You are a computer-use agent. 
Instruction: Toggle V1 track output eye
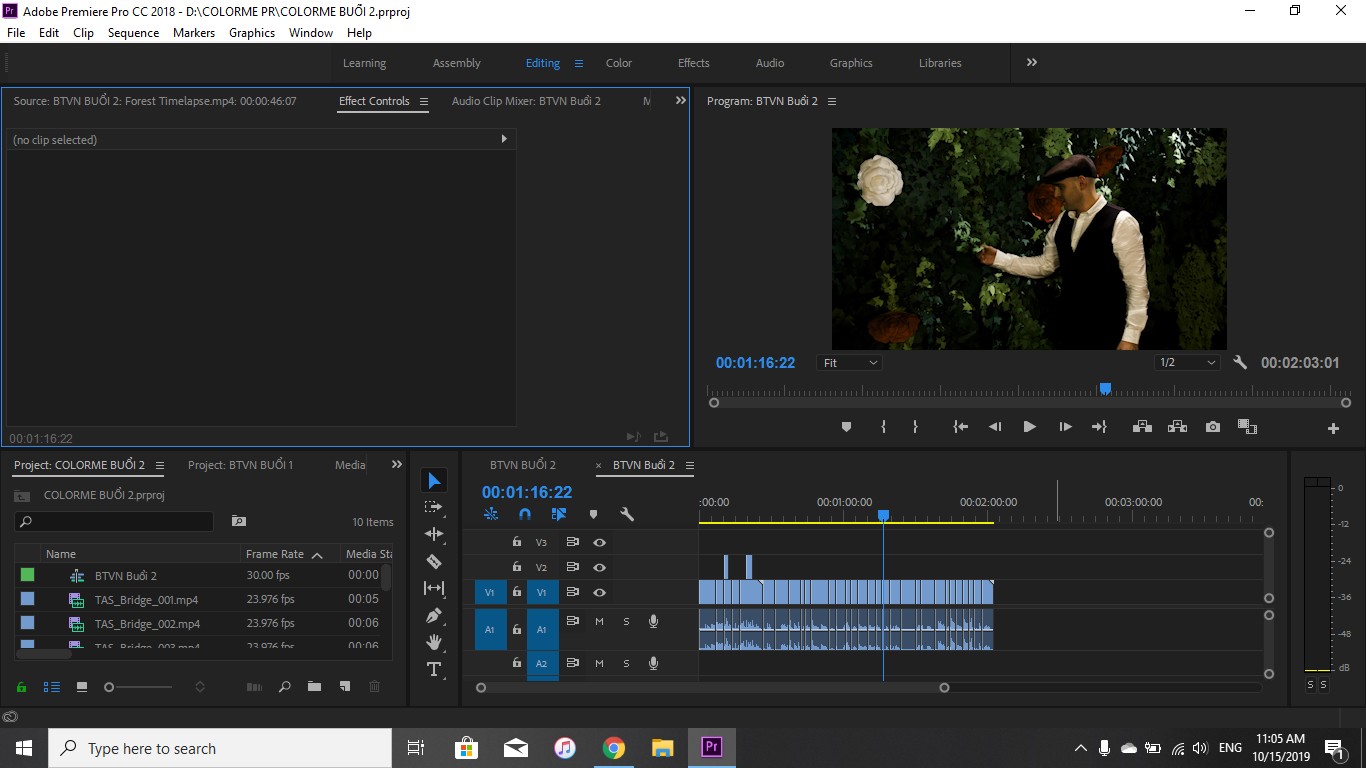pos(599,592)
